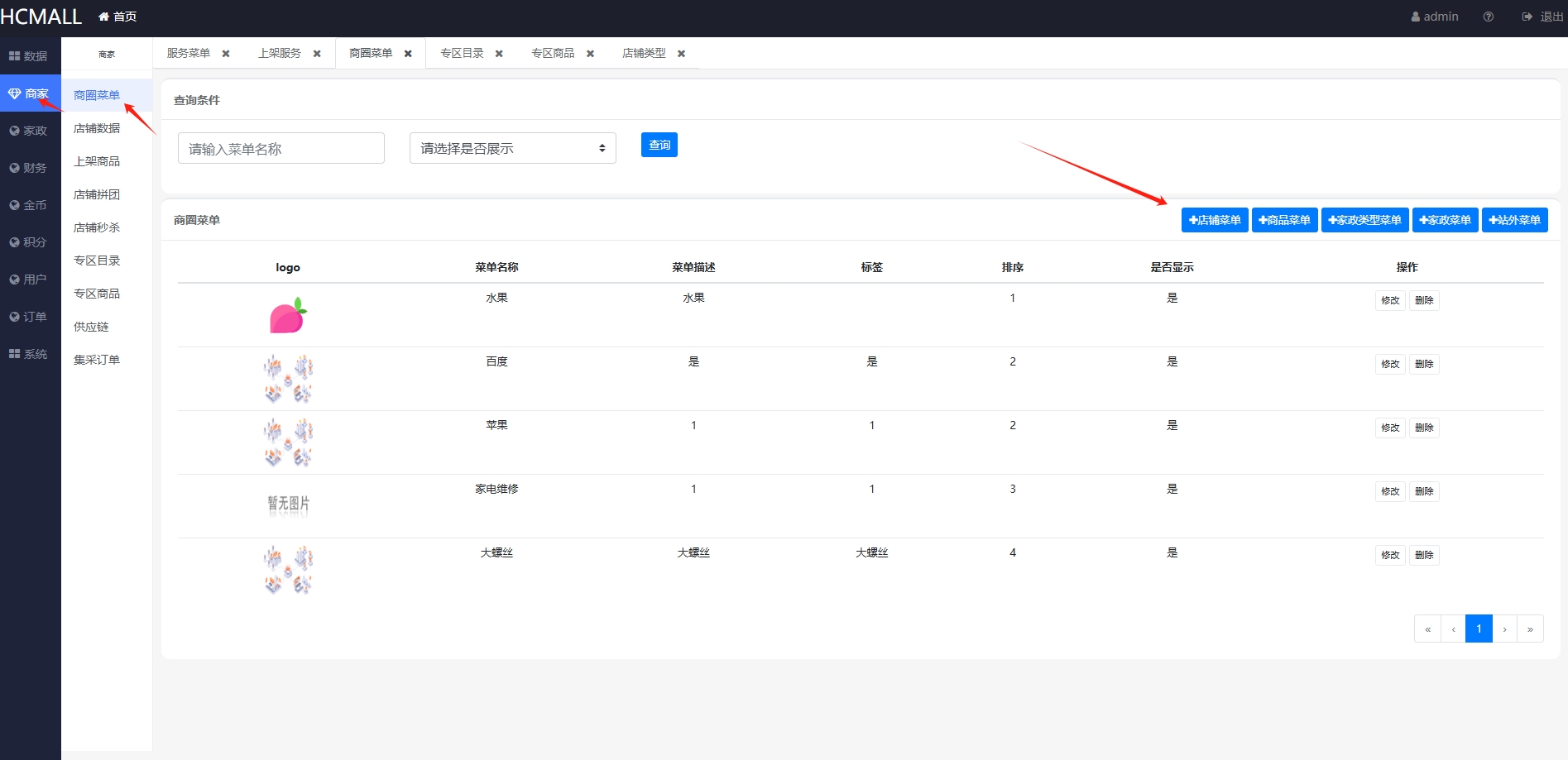The width and height of the screenshot is (1568, 760).
Task: Select 商圈菜单 in the submenu
Action: 107,95
